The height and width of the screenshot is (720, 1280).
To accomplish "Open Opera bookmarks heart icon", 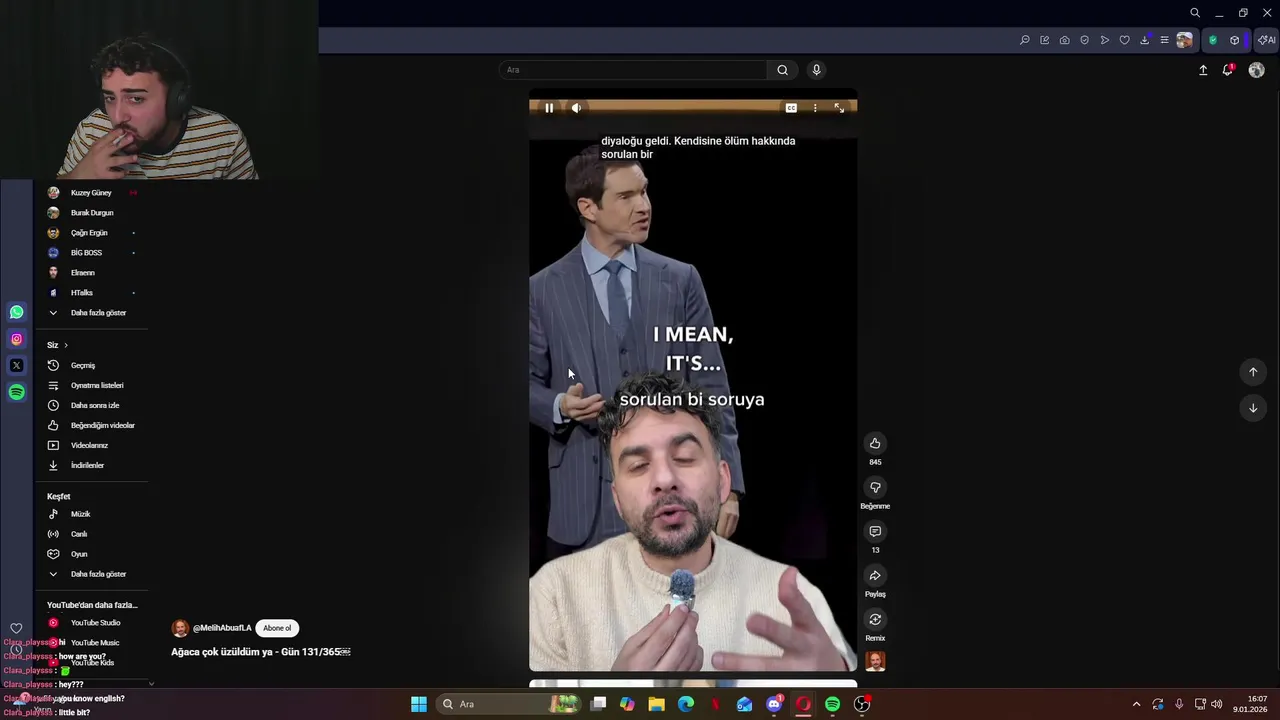I will pyautogui.click(x=1125, y=40).
